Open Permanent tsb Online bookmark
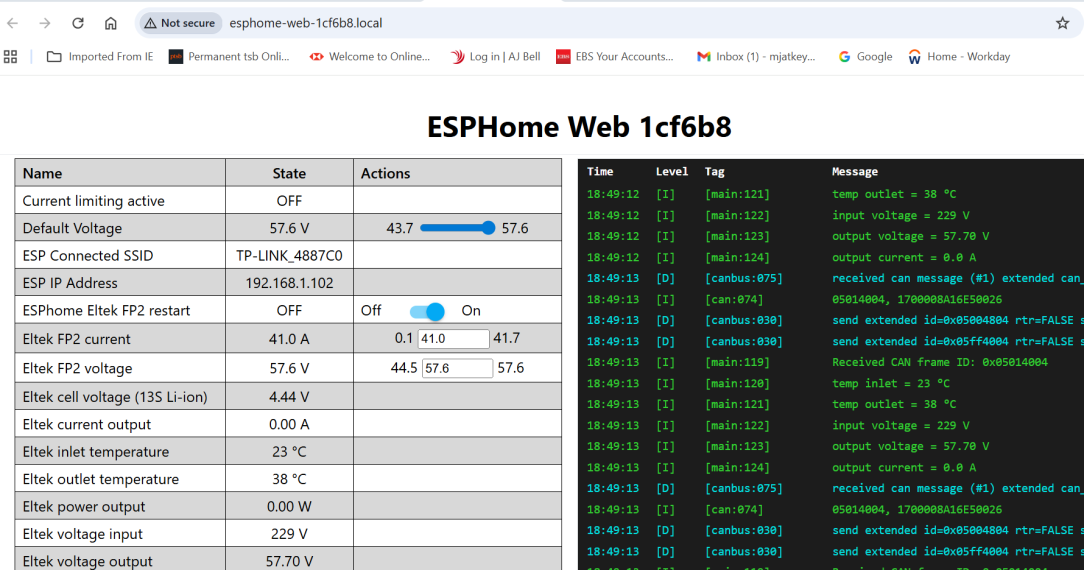 pyautogui.click(x=230, y=57)
